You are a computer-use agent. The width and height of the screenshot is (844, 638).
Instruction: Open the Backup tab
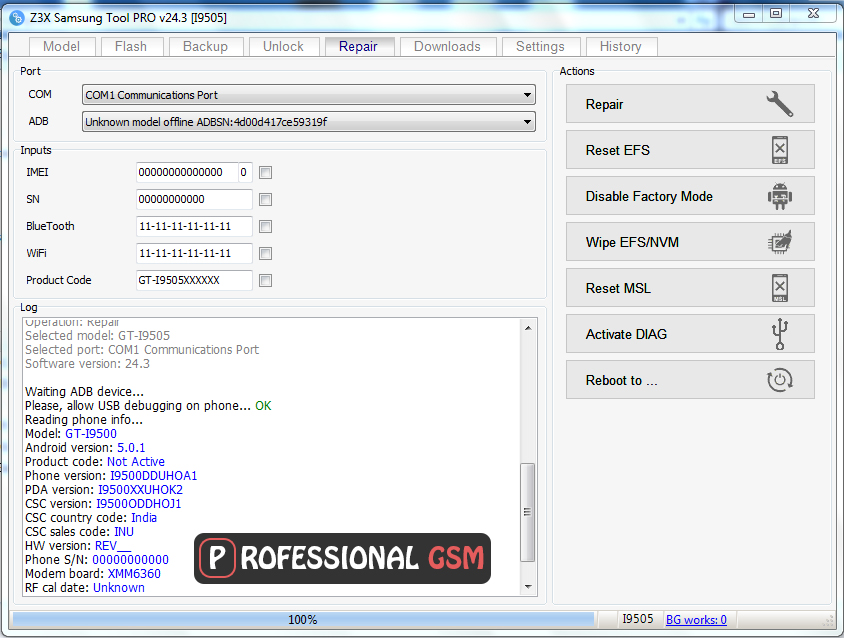pyautogui.click(x=206, y=46)
